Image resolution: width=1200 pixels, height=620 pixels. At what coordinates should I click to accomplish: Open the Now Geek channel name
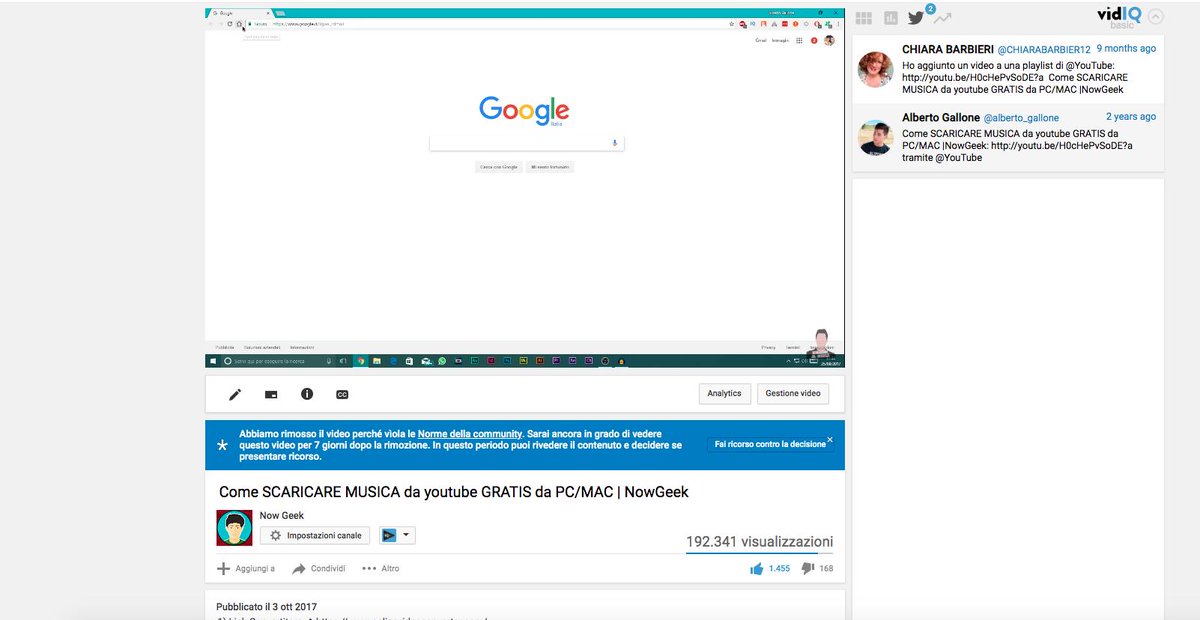click(x=282, y=515)
